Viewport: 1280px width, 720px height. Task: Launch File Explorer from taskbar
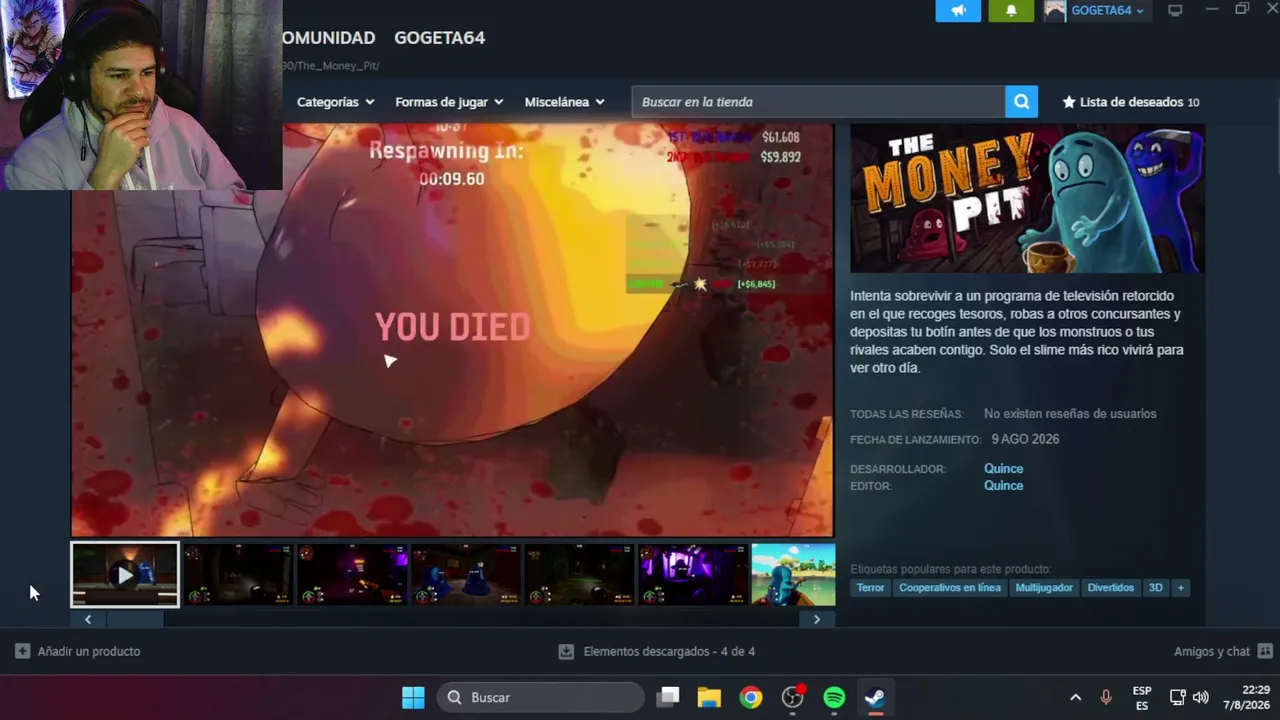[709, 697]
